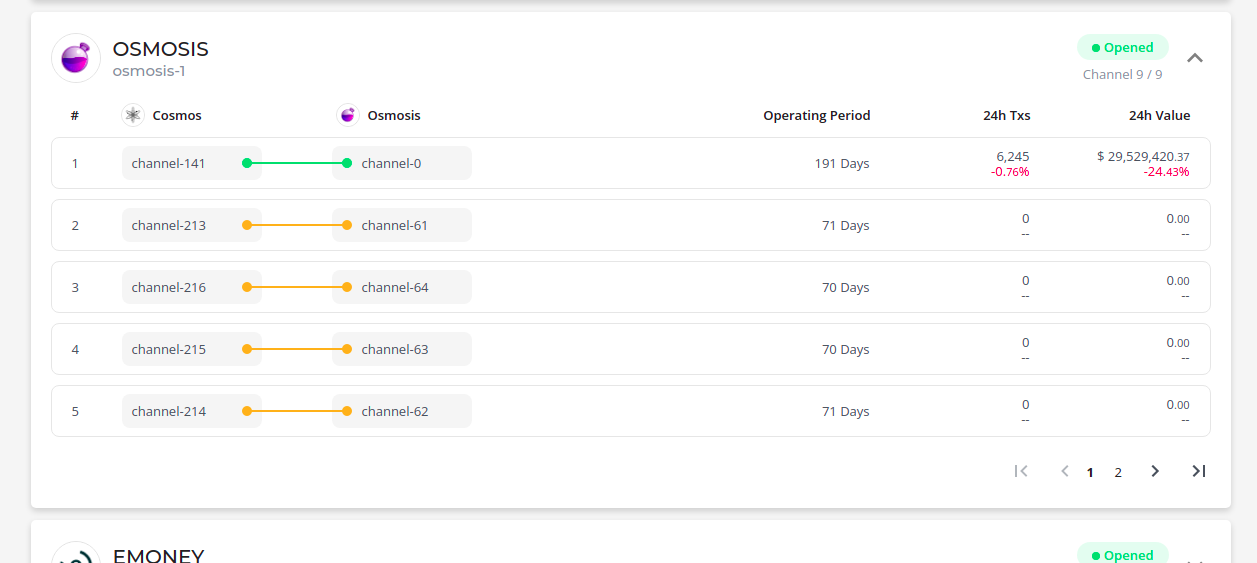Click the Cosmos column header icon
The height and width of the screenshot is (563, 1257).
[x=133, y=115]
